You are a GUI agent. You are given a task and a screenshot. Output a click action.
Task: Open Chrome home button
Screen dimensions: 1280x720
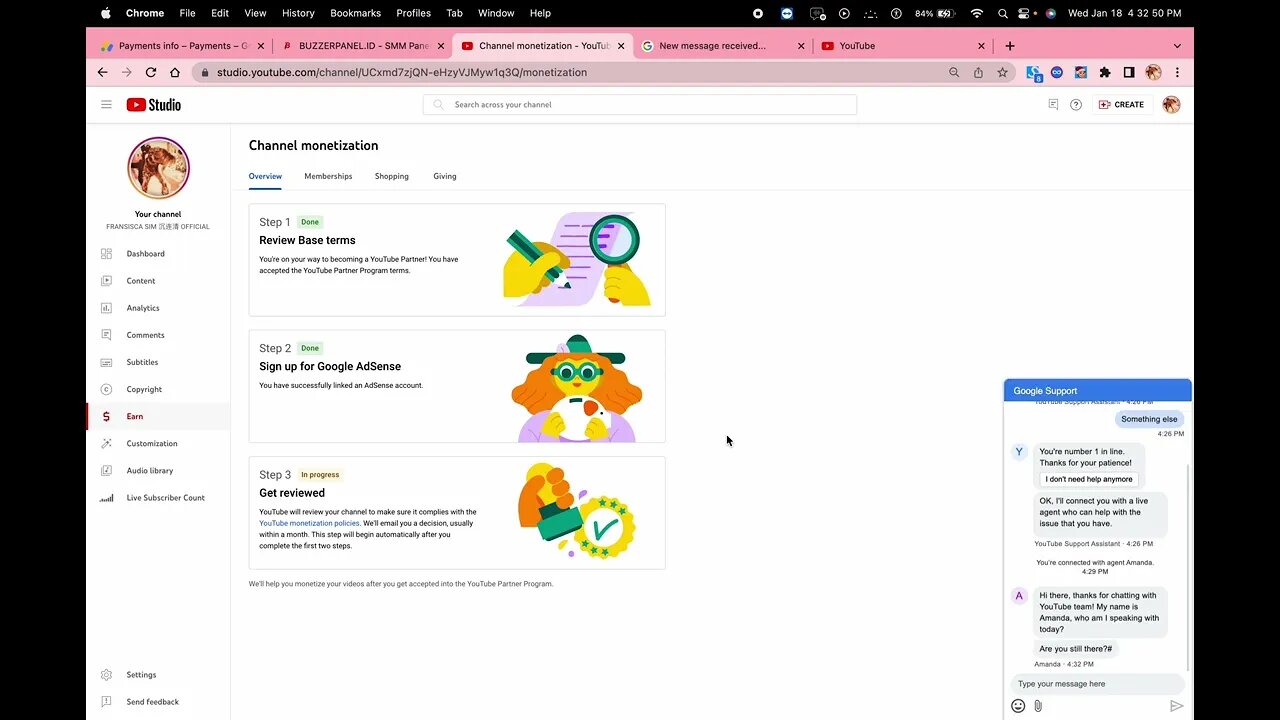[175, 72]
